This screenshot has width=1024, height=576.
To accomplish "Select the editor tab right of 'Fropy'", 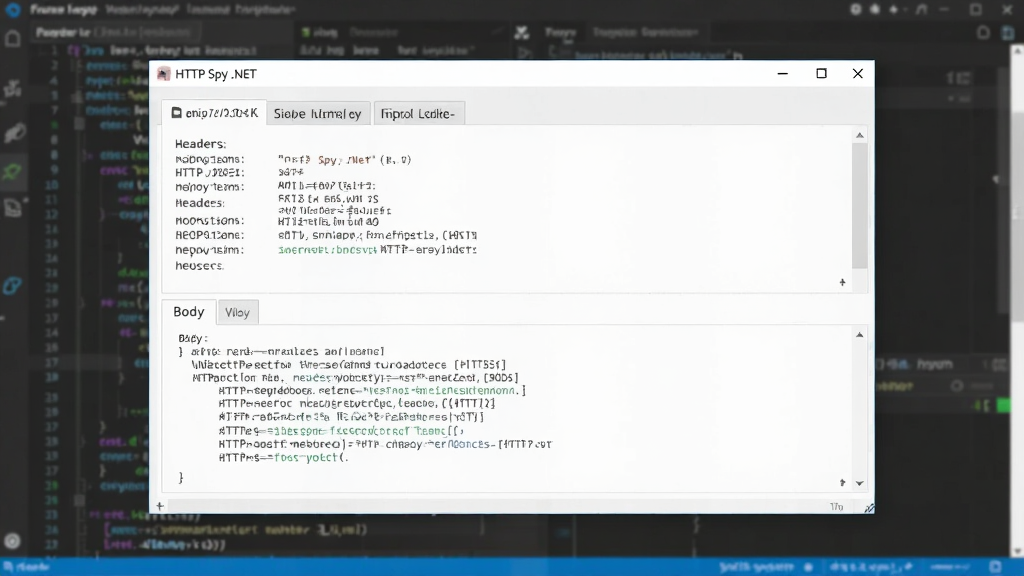I will point(645,32).
